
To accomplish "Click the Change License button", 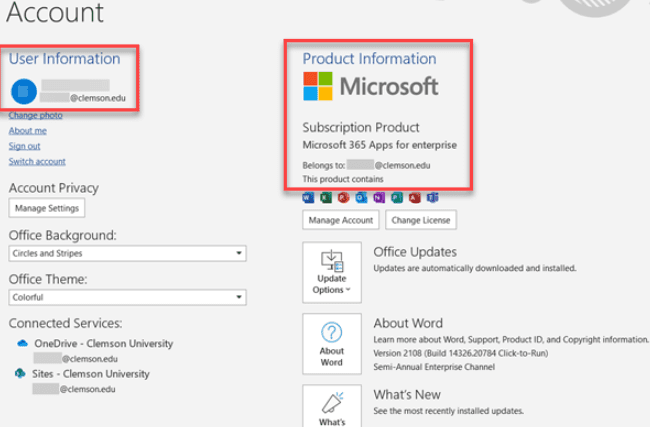I will pos(420,220).
